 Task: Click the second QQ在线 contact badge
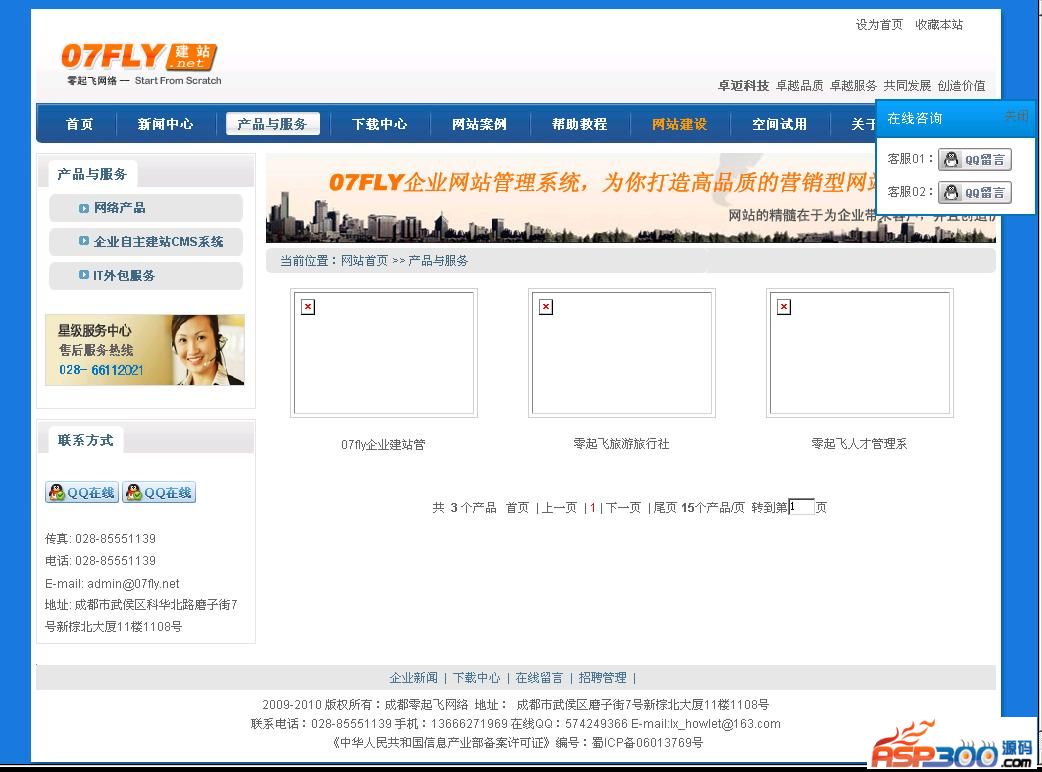click(x=159, y=492)
